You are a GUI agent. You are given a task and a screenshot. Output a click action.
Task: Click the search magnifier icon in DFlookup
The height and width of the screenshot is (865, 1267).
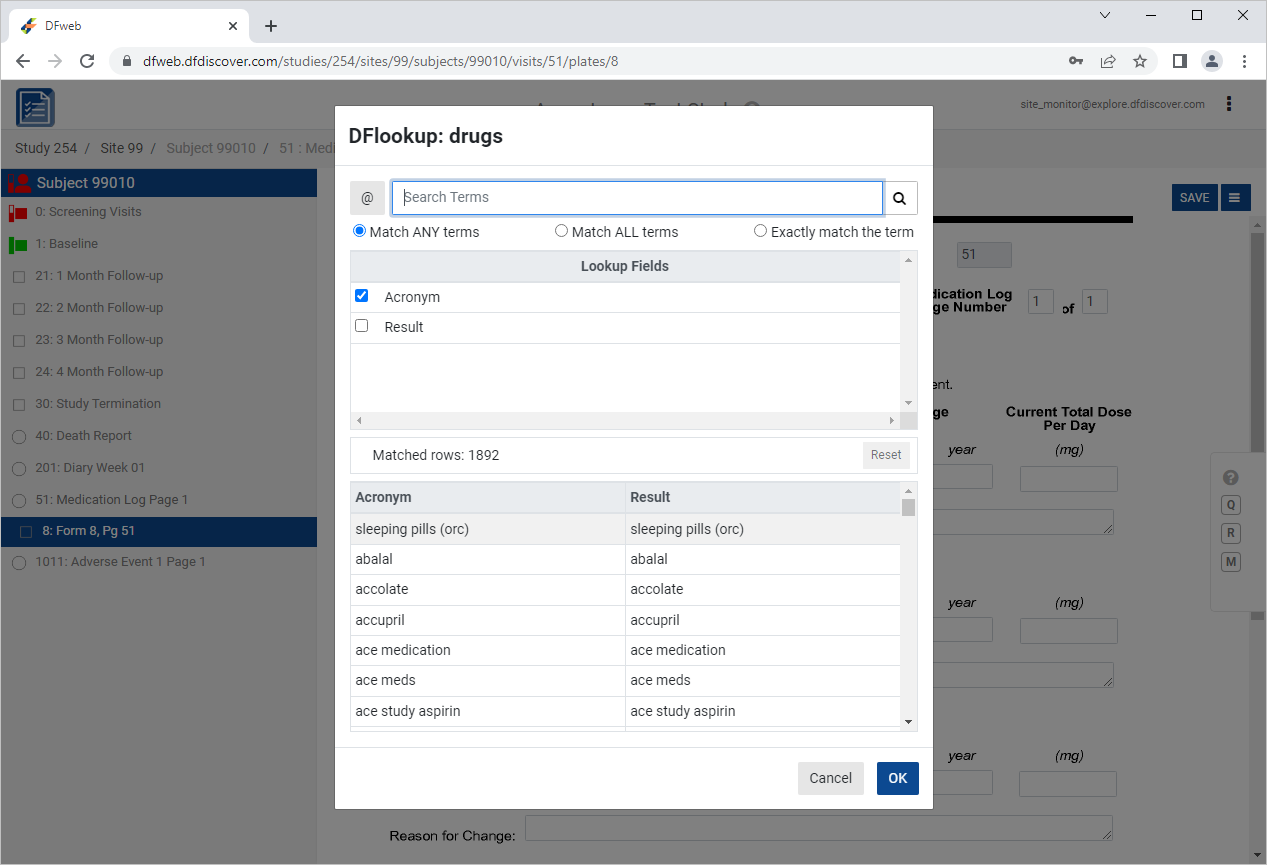coord(900,198)
